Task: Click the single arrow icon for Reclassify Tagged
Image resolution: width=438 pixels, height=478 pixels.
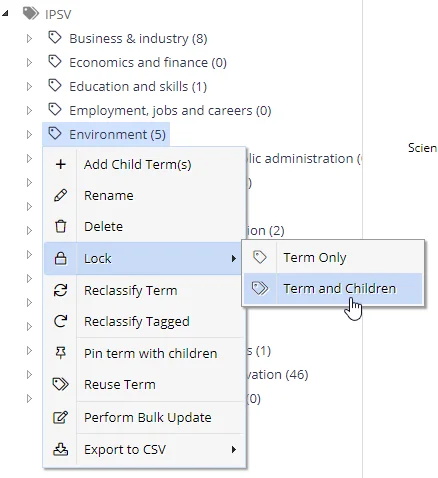Action: [x=61, y=321]
